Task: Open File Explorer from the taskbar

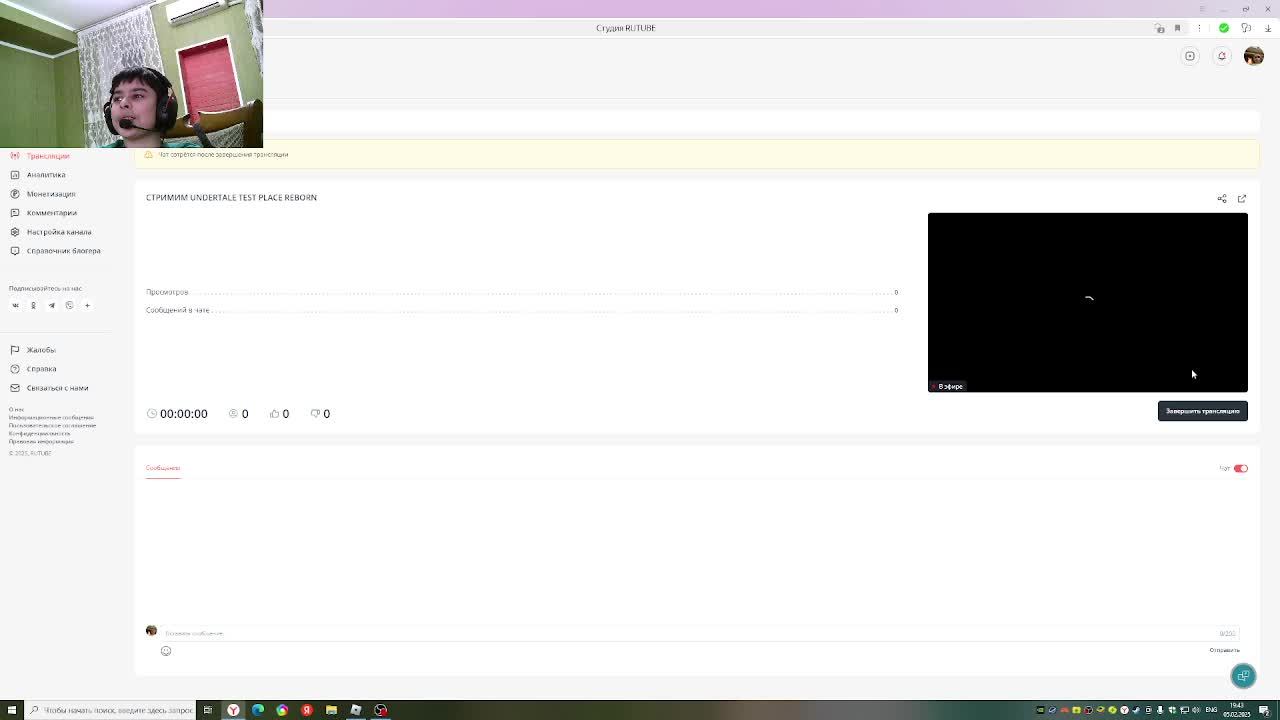Action: point(331,710)
